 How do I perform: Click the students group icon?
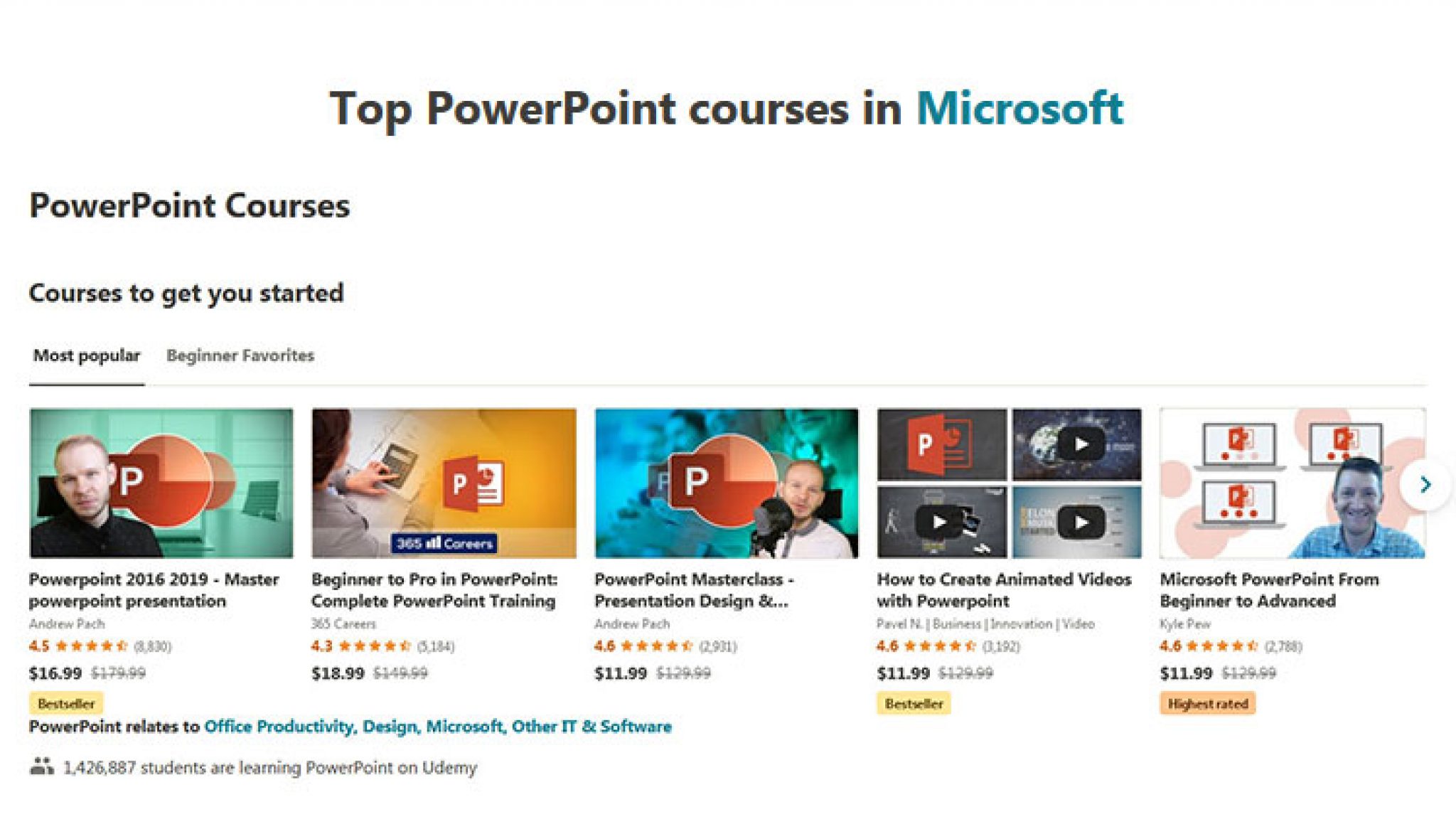(x=42, y=766)
